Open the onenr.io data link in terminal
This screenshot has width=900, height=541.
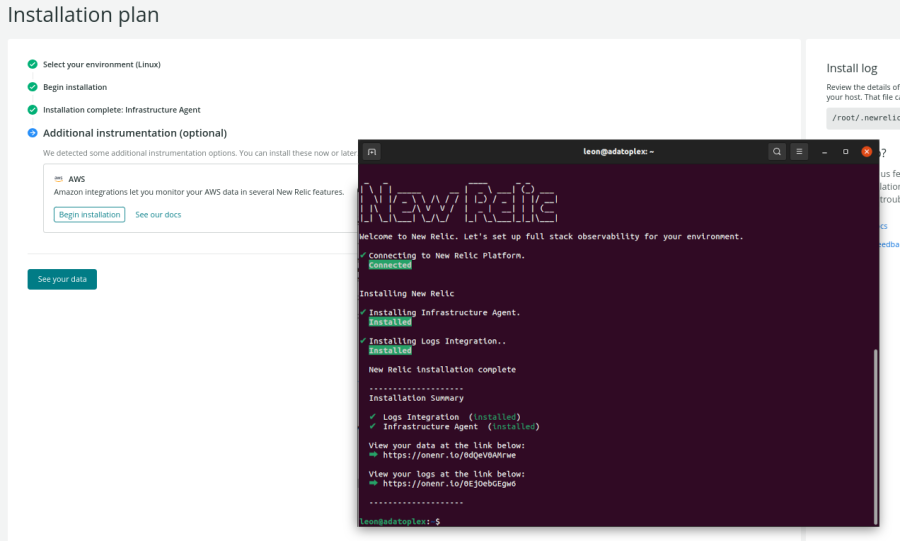449,455
